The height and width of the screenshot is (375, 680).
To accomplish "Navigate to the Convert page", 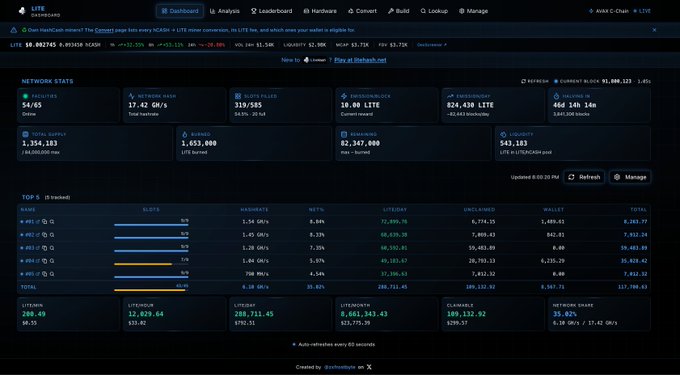I will (x=363, y=11).
